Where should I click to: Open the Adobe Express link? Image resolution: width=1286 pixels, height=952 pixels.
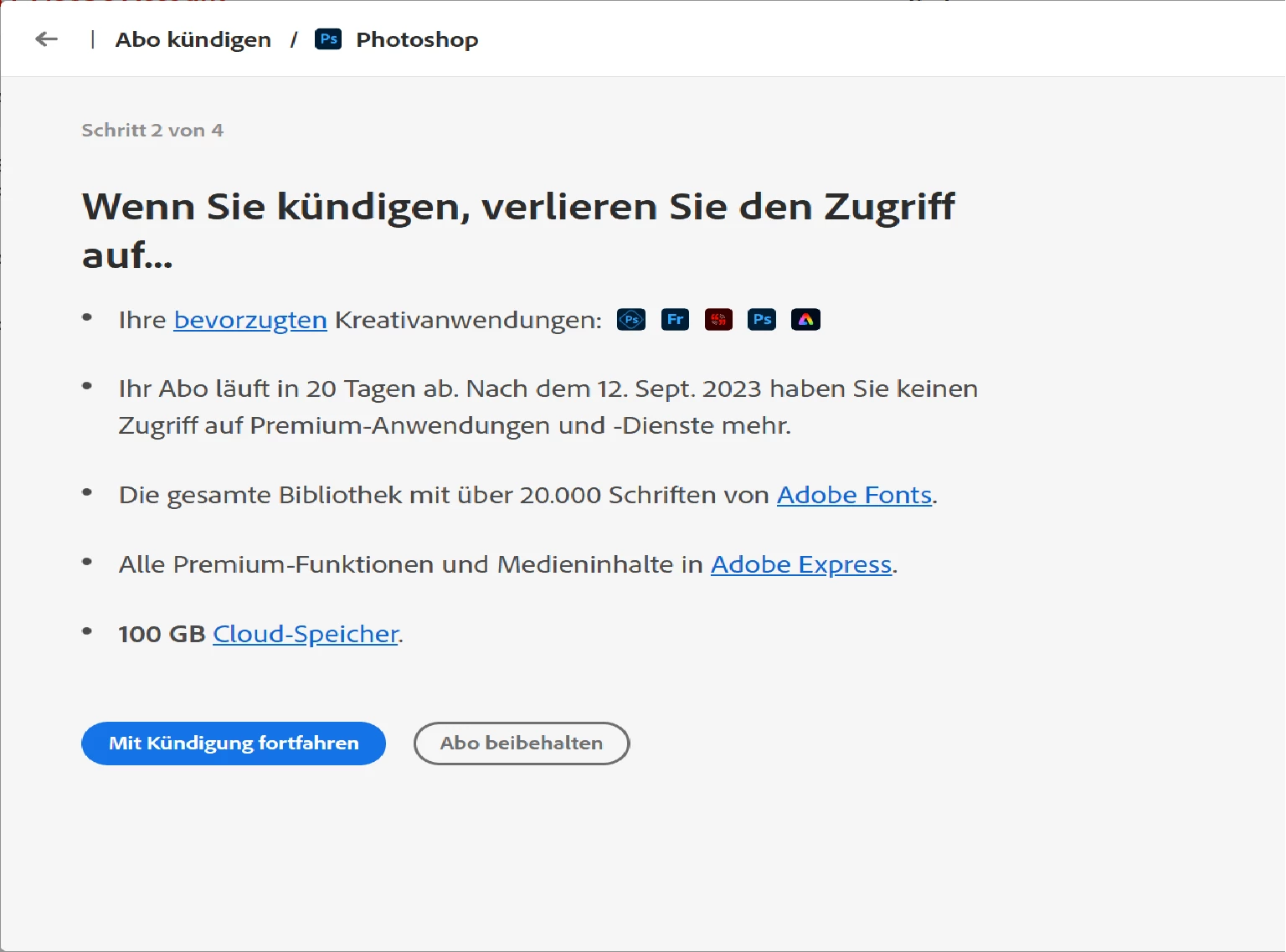coord(801,564)
